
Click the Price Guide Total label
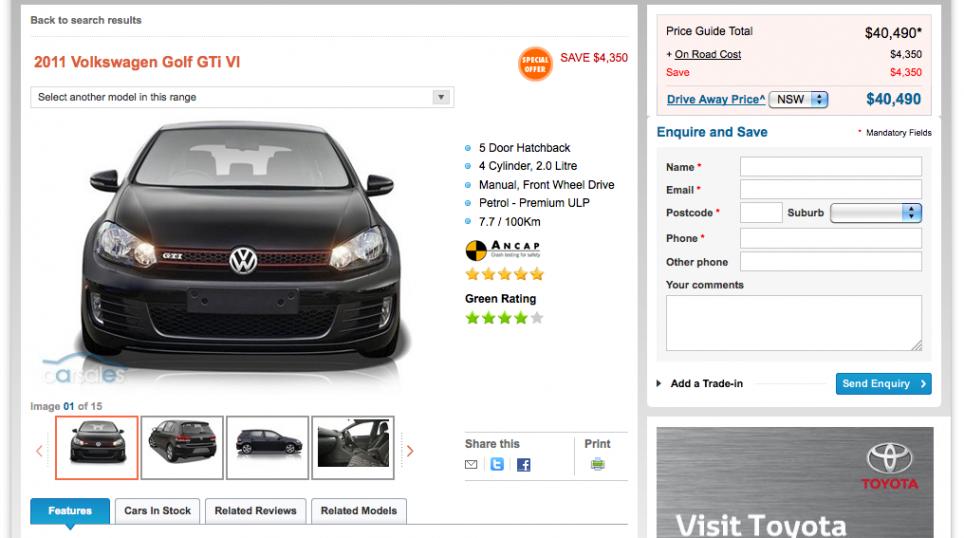709,31
